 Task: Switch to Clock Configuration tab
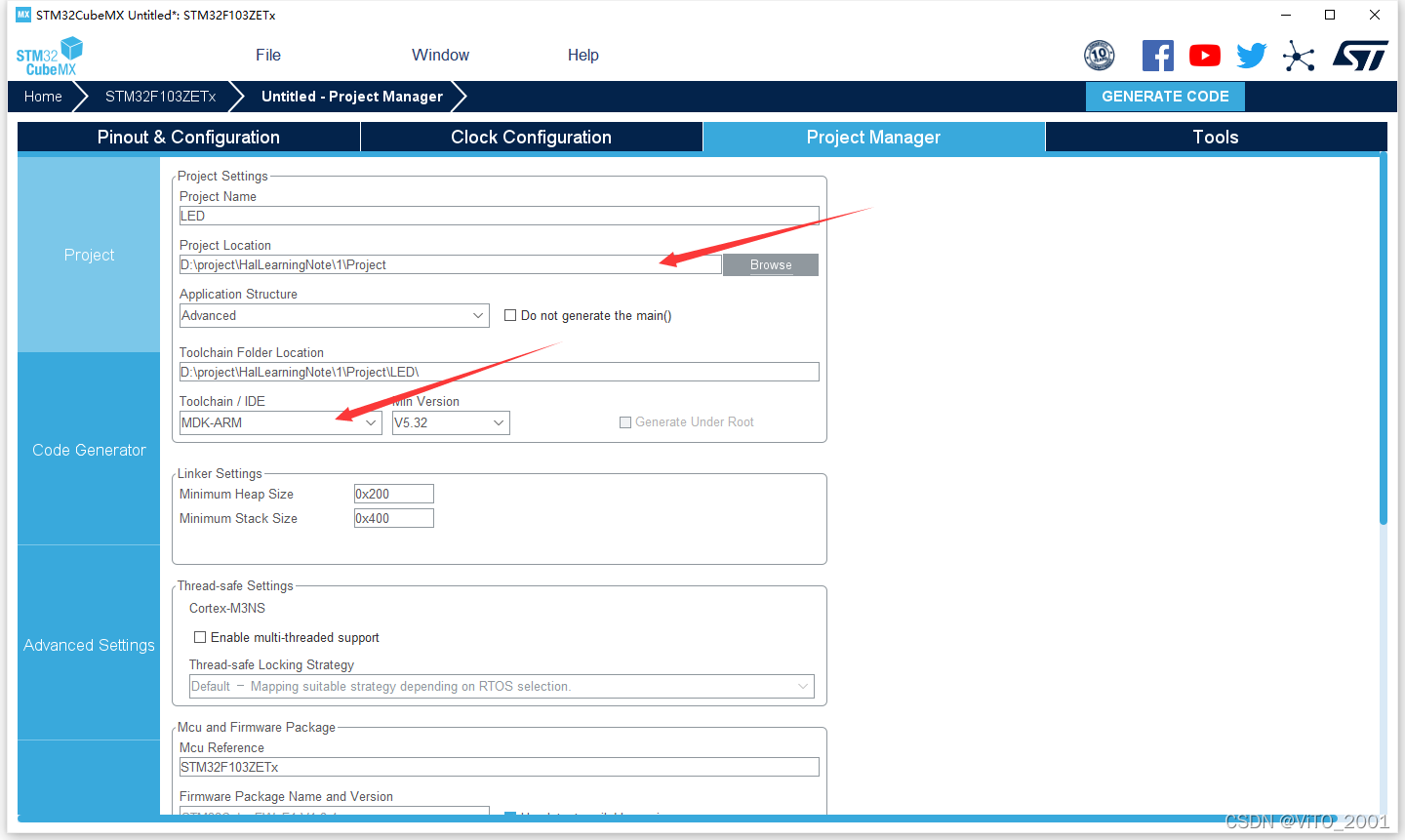pyautogui.click(x=532, y=138)
